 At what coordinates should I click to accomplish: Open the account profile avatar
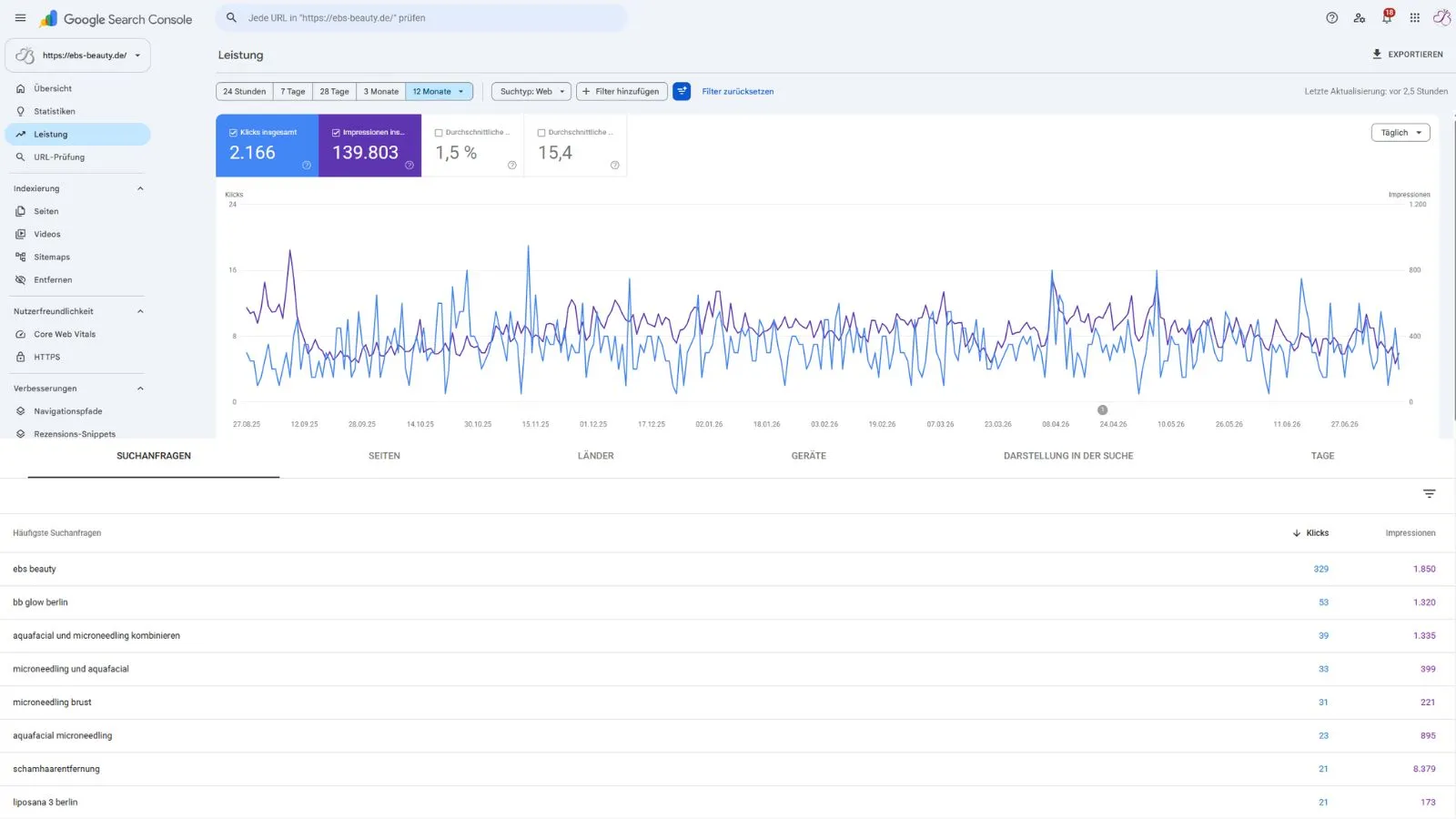pyautogui.click(x=1441, y=18)
